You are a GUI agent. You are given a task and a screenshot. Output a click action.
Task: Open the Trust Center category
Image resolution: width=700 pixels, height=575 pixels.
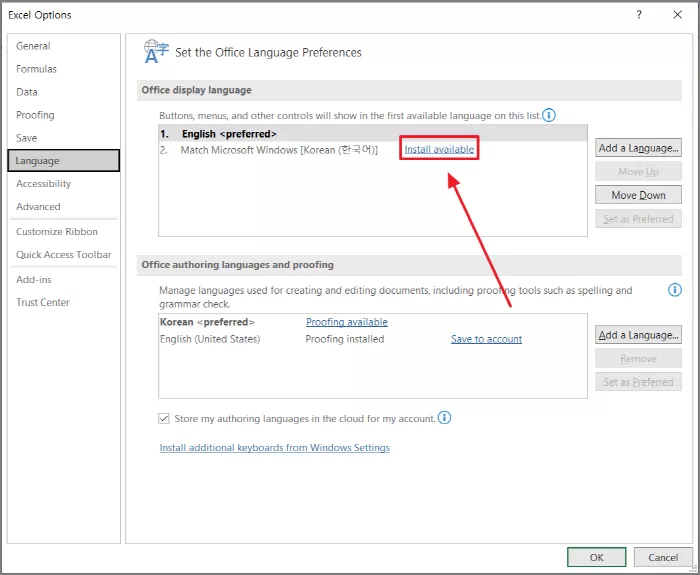[63, 302]
